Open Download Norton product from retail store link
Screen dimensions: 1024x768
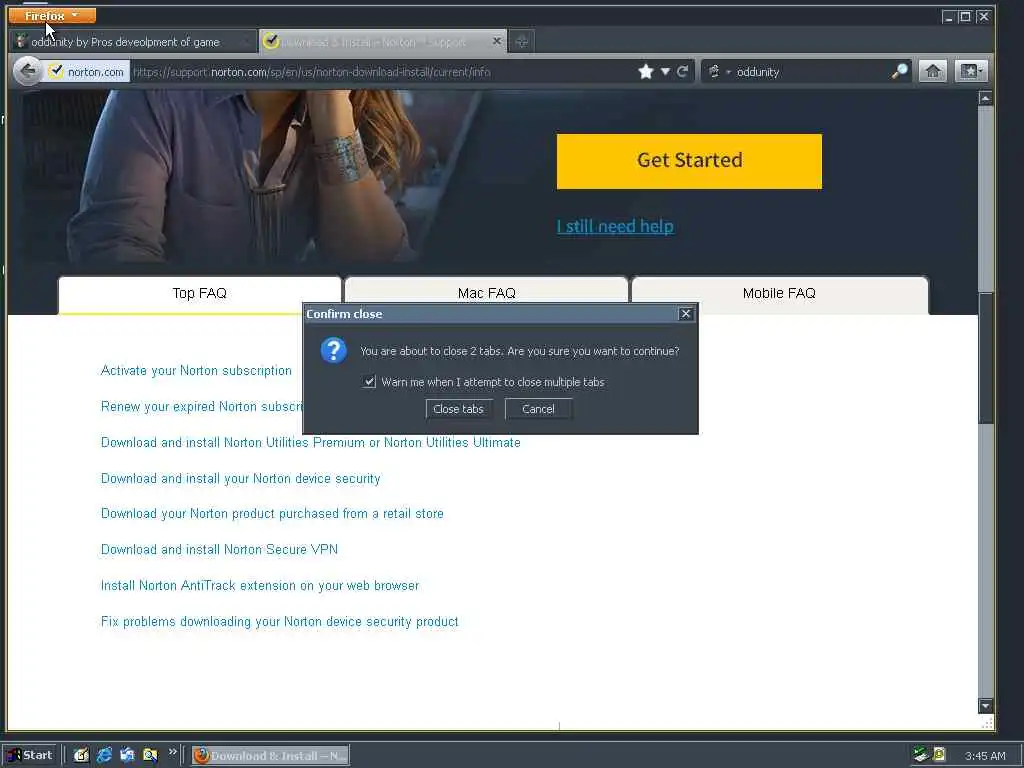coord(272,514)
